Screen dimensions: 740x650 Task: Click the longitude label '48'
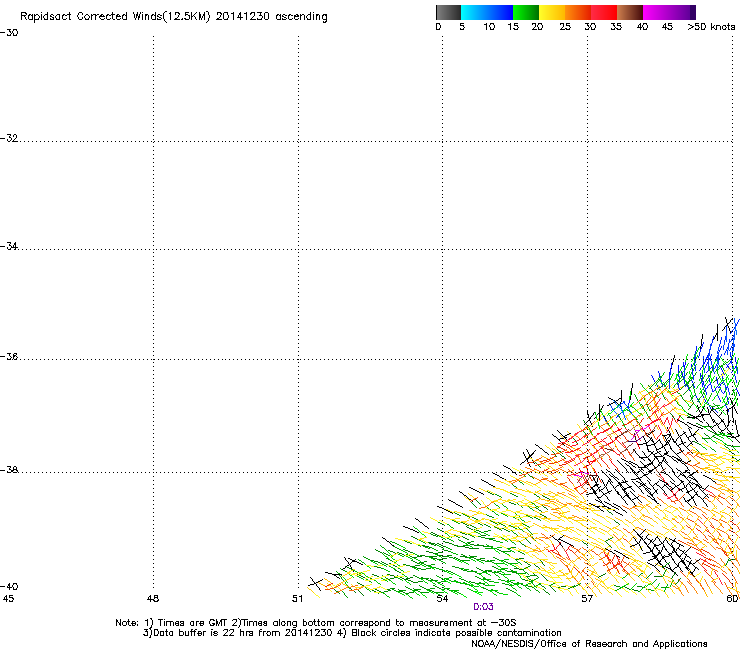153,599
